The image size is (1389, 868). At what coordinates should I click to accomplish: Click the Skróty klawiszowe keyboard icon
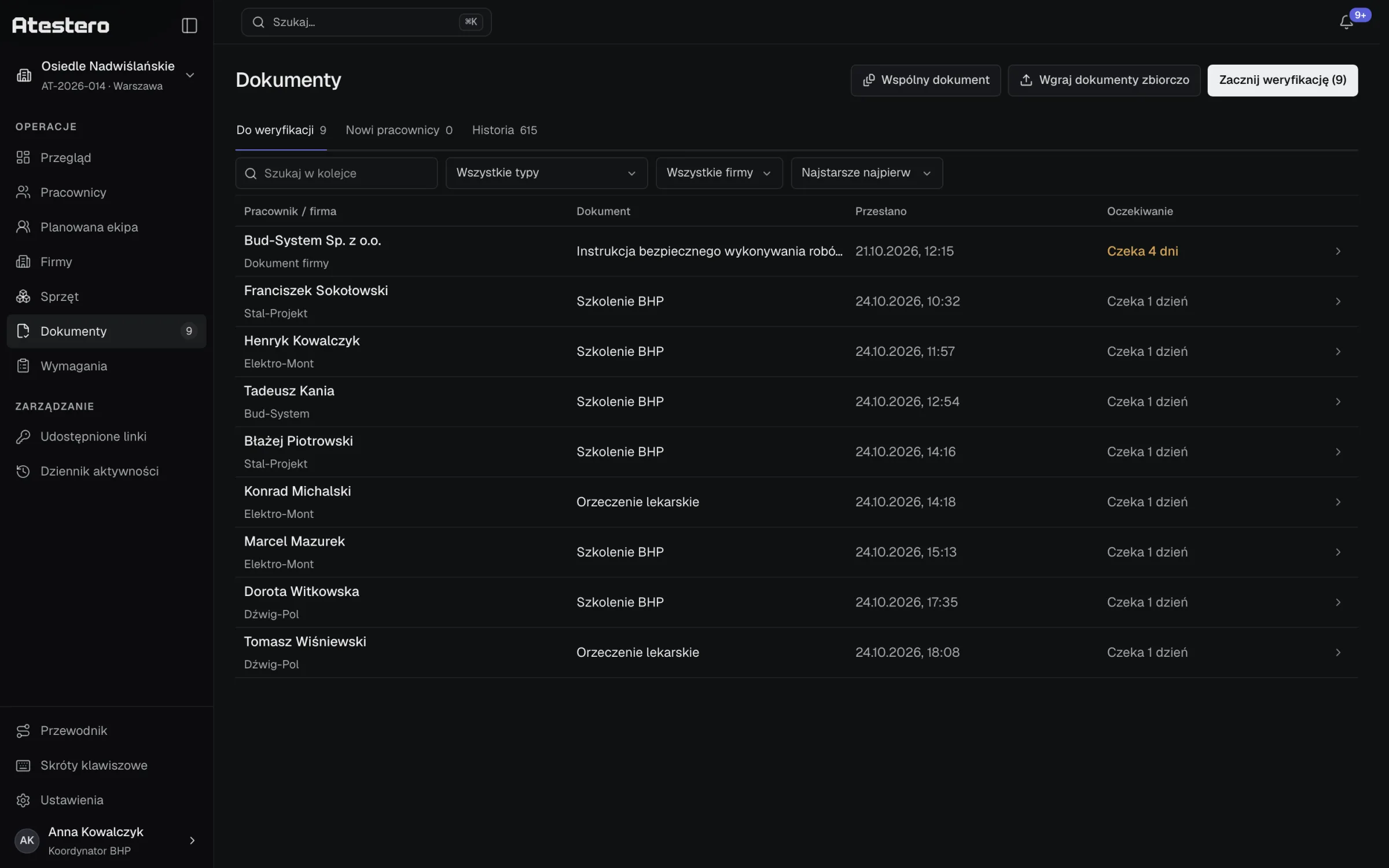tap(23, 765)
